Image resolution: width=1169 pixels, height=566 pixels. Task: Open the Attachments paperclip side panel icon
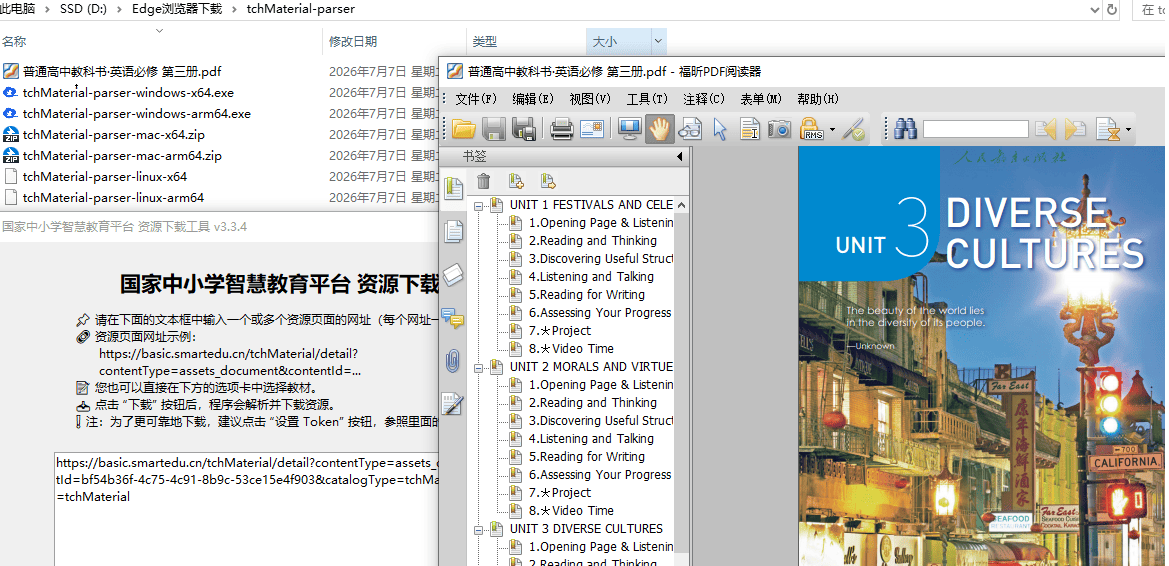tap(453, 362)
